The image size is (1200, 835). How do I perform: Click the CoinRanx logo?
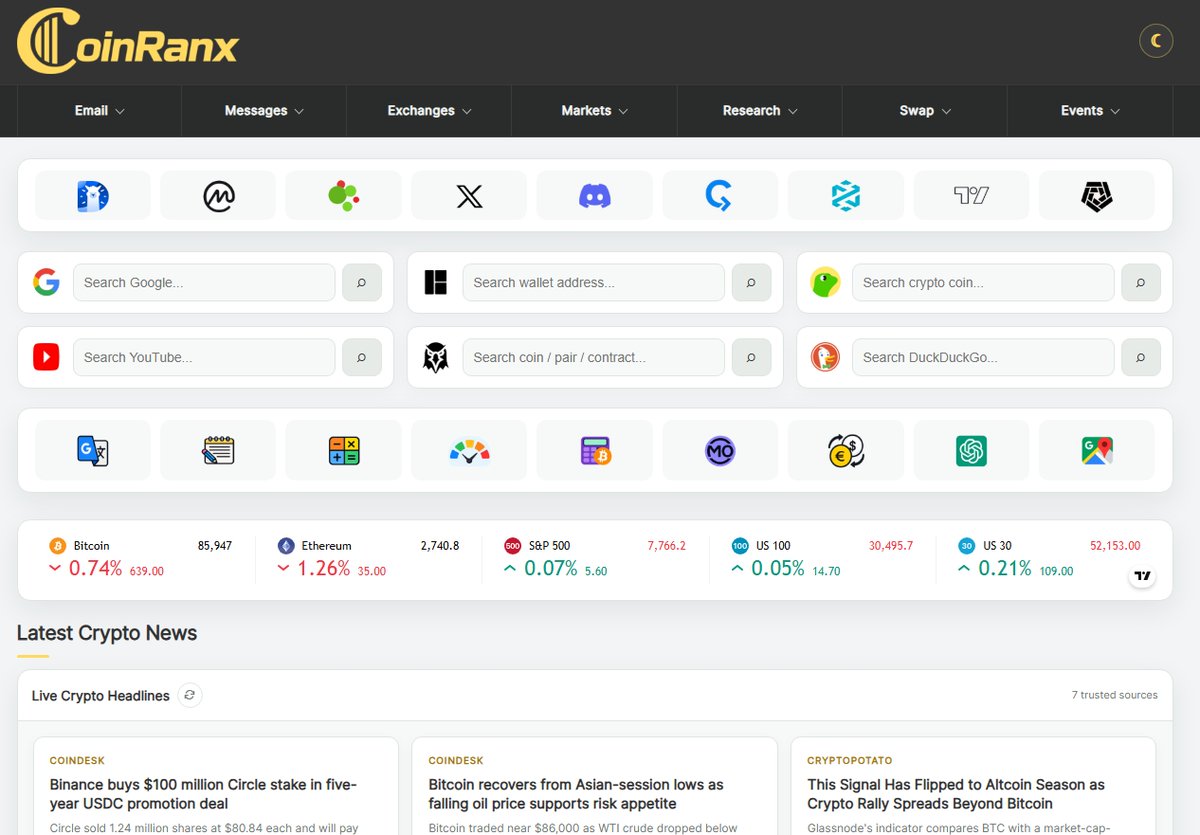coord(128,42)
